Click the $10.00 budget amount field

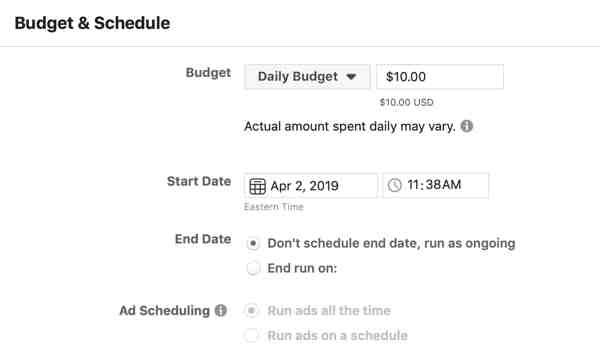[440, 77]
